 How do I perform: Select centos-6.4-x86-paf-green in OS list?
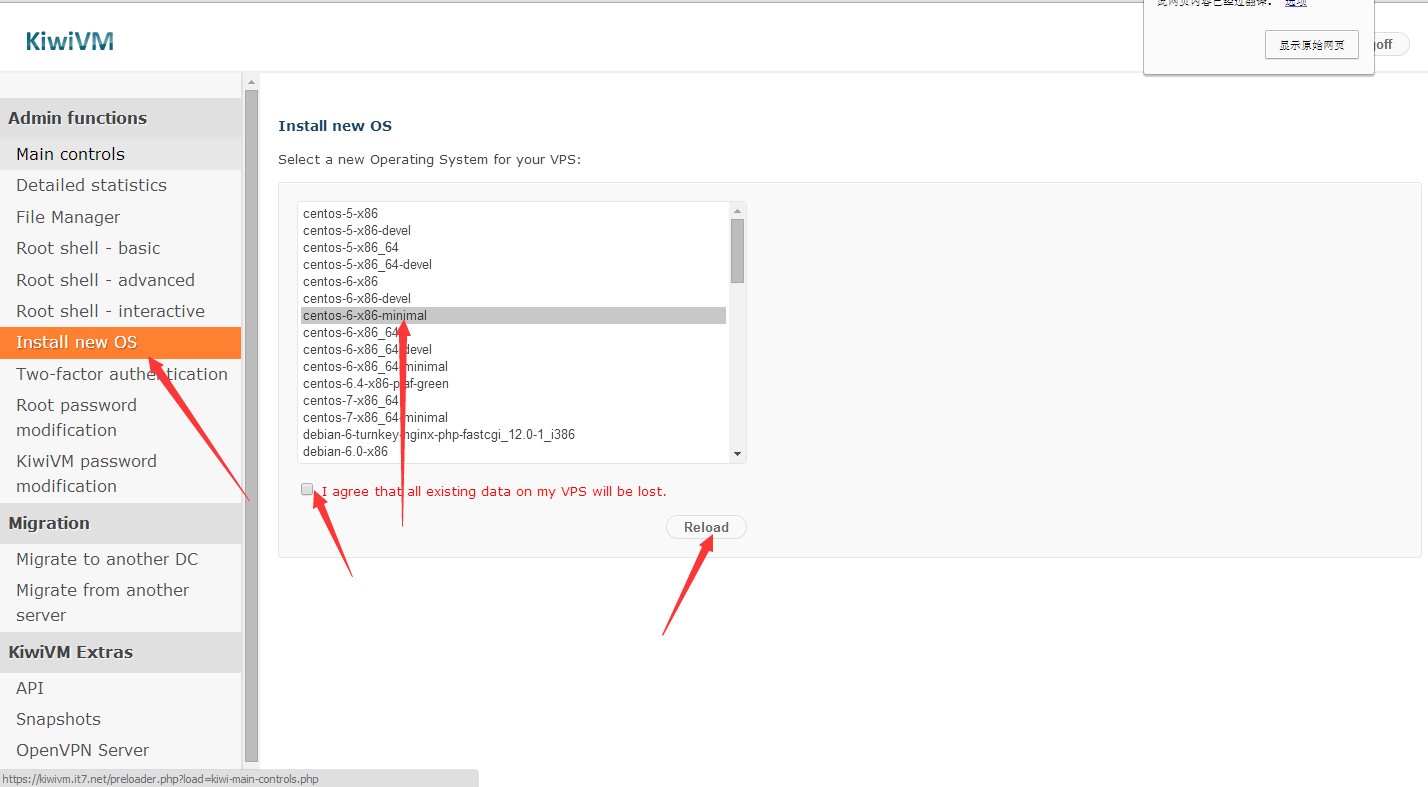click(x=513, y=383)
